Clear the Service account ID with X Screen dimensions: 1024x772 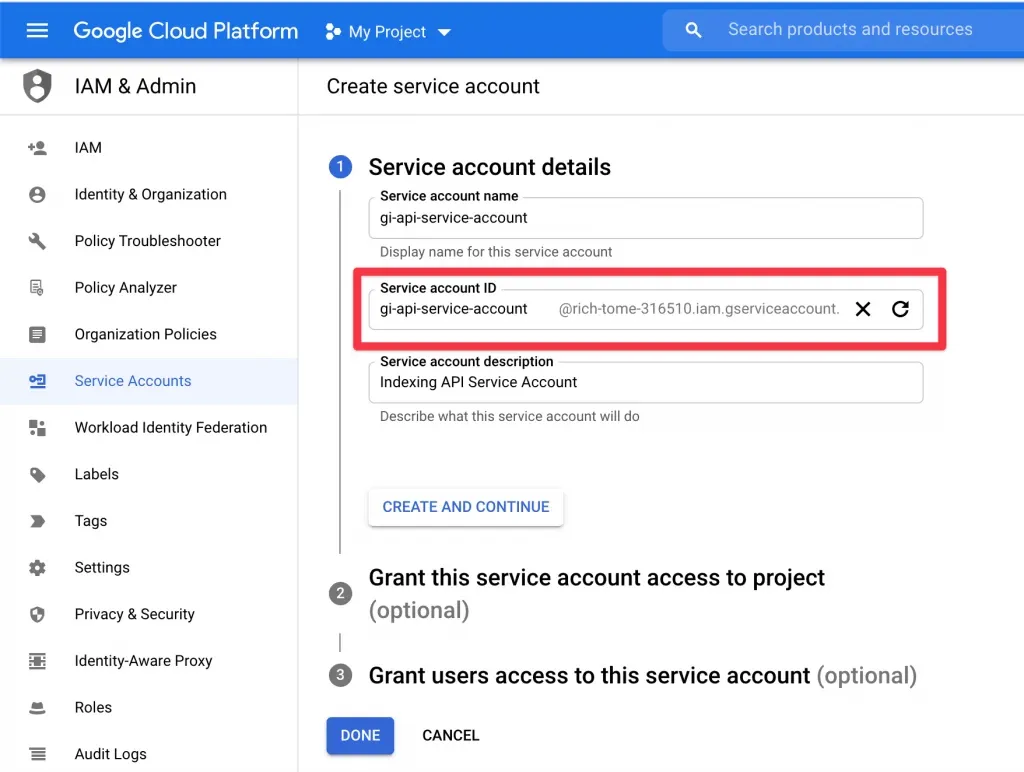(x=863, y=309)
